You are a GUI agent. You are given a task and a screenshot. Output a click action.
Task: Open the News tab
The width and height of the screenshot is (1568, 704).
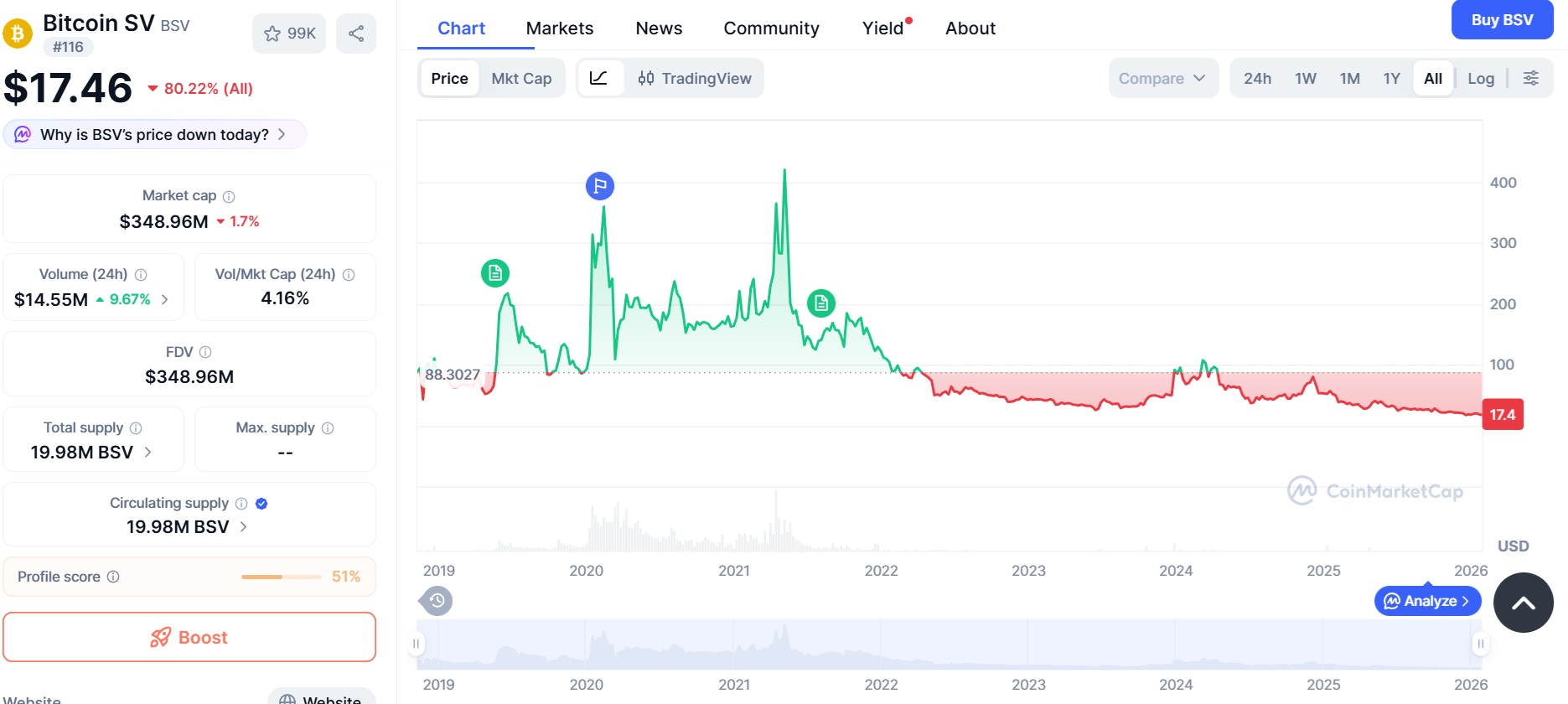pyautogui.click(x=659, y=28)
